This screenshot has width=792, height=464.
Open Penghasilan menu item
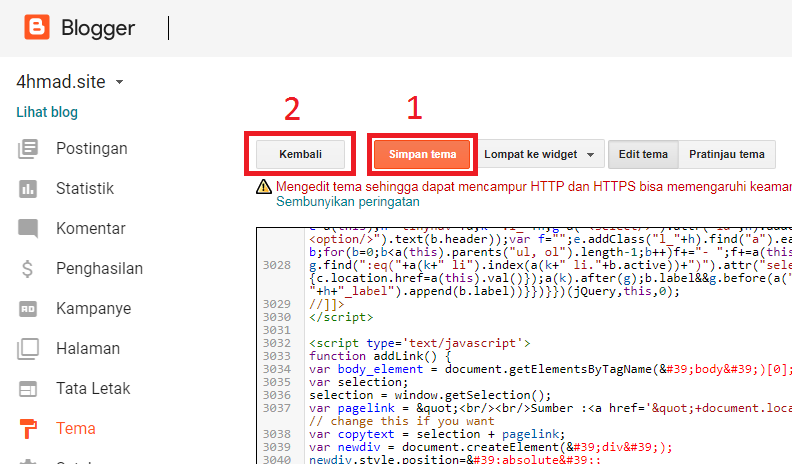pos(100,268)
